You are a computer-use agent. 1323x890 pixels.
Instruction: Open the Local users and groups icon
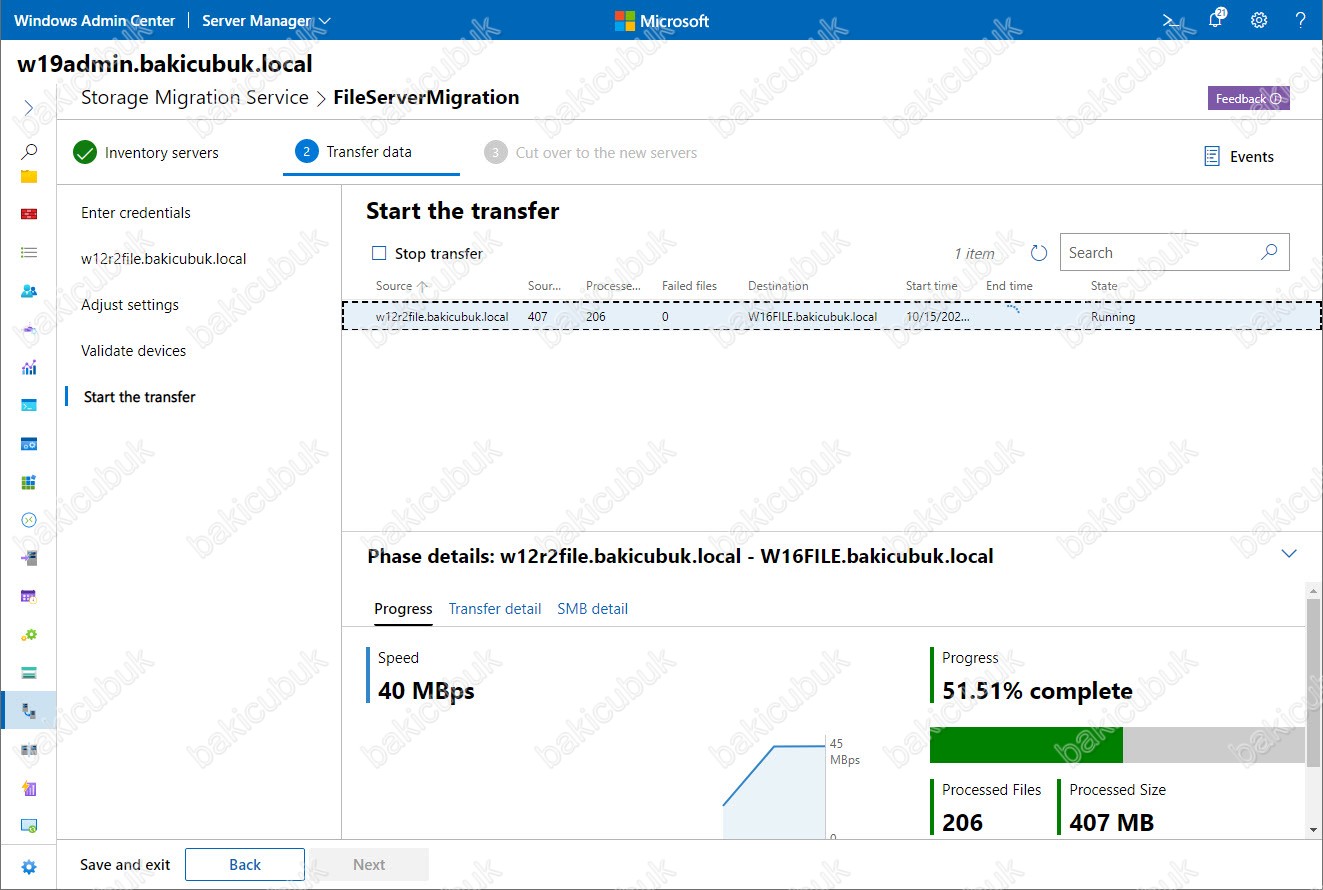click(29, 291)
